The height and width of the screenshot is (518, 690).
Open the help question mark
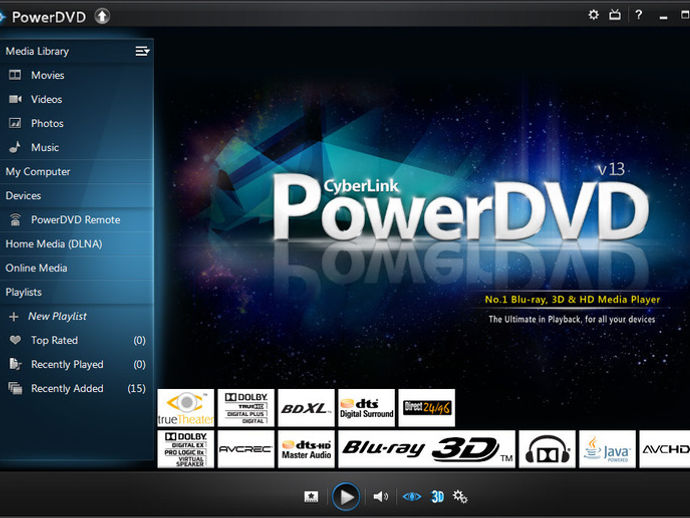[x=638, y=15]
